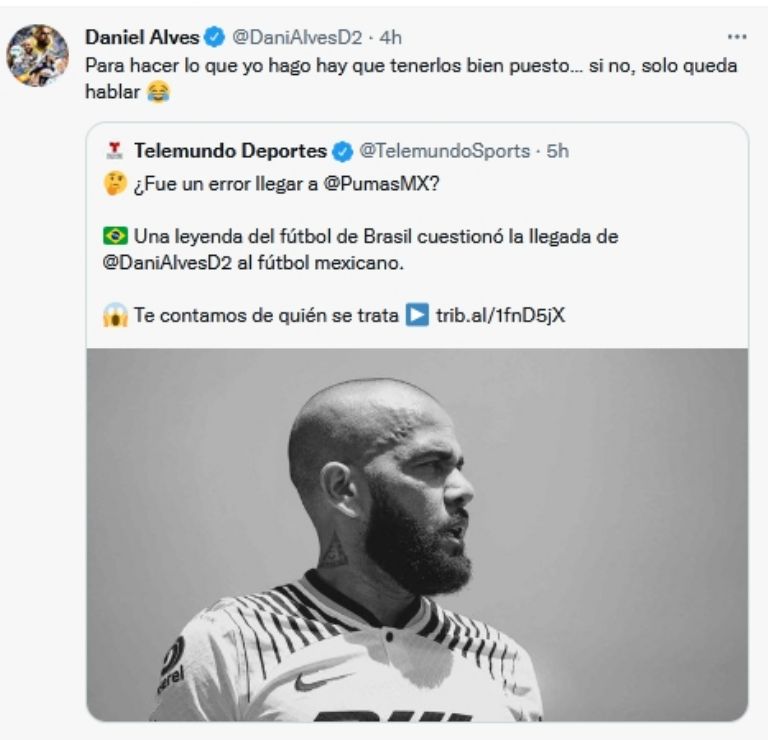Click the Daniel Alves display name
Image resolution: width=768 pixels, height=740 pixels.
[x=142, y=38]
